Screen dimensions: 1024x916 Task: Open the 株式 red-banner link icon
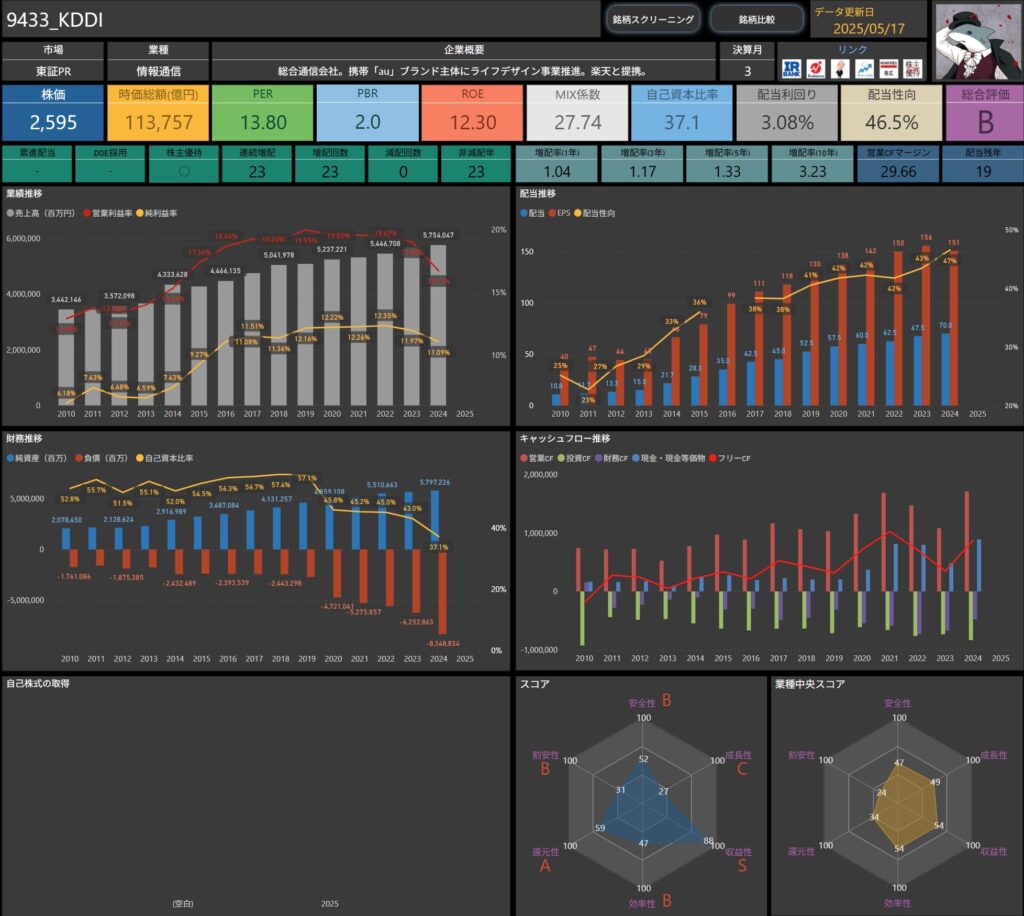pos(889,69)
